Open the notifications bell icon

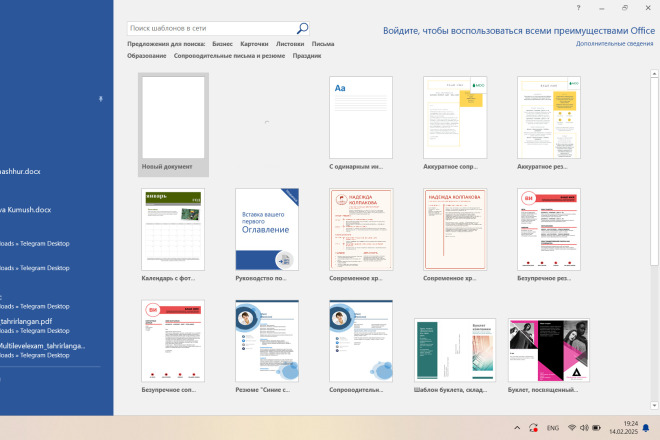coord(646,428)
